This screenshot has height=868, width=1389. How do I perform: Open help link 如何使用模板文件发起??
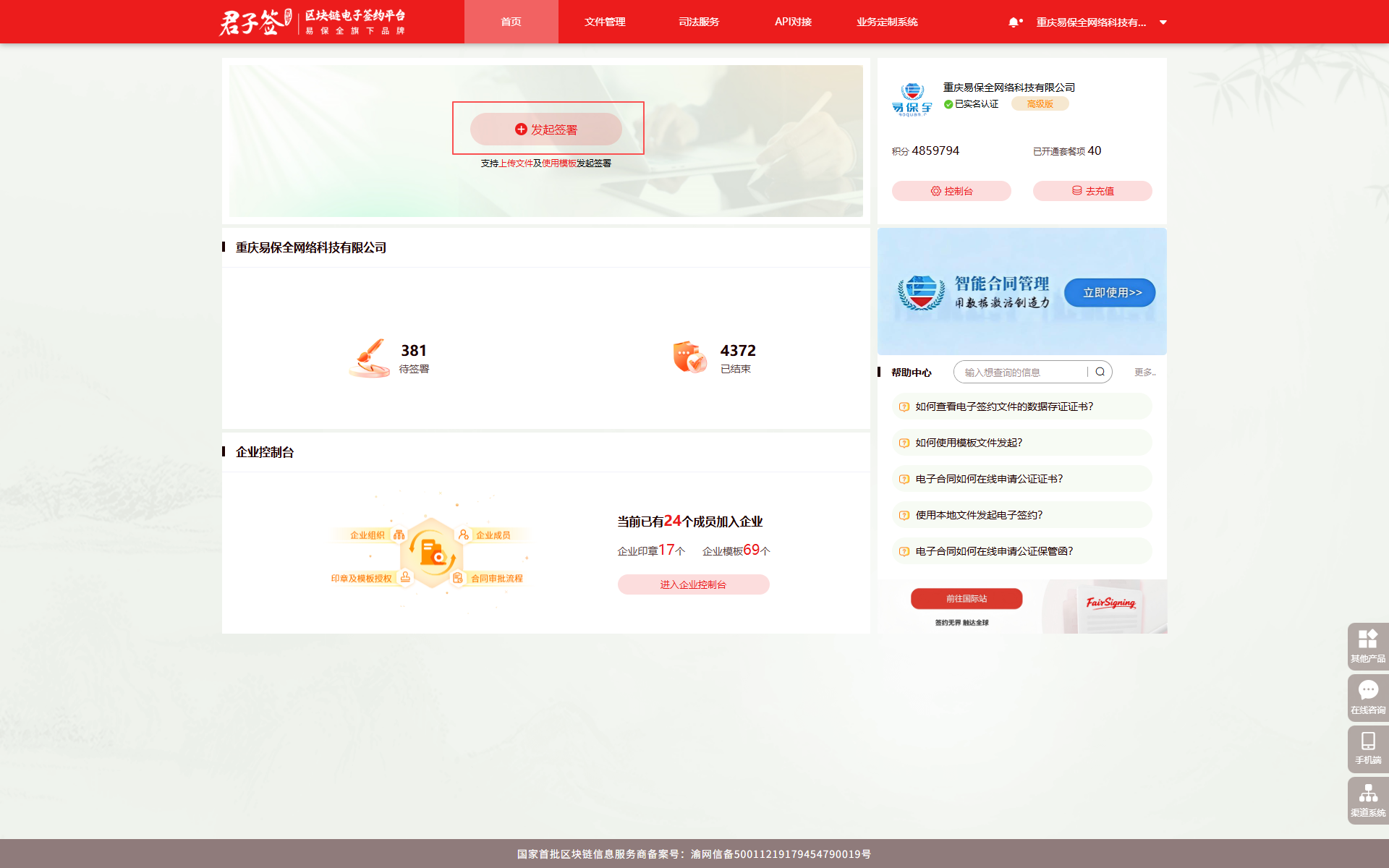coord(969,443)
